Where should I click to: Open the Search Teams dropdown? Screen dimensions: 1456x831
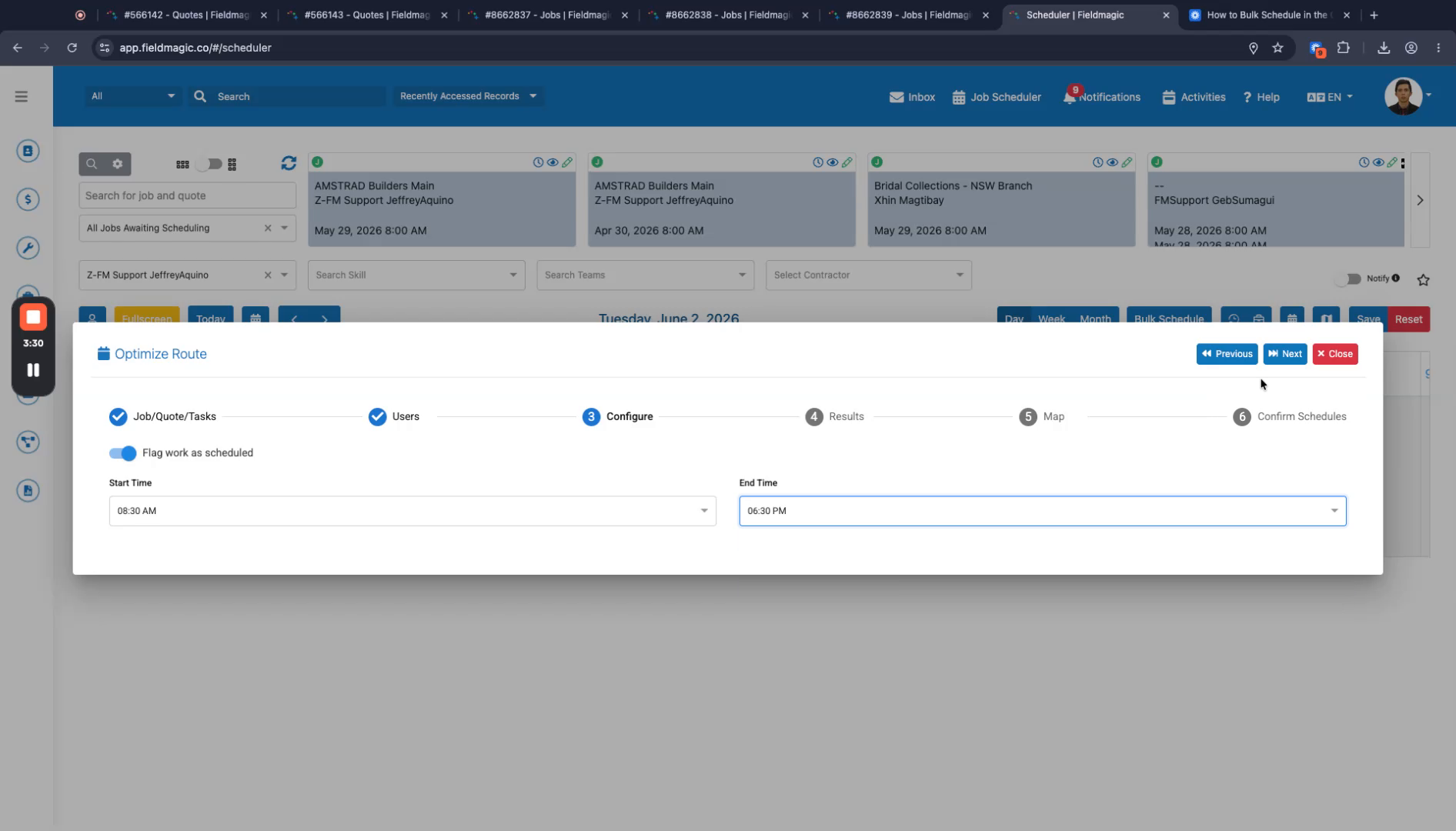(645, 275)
